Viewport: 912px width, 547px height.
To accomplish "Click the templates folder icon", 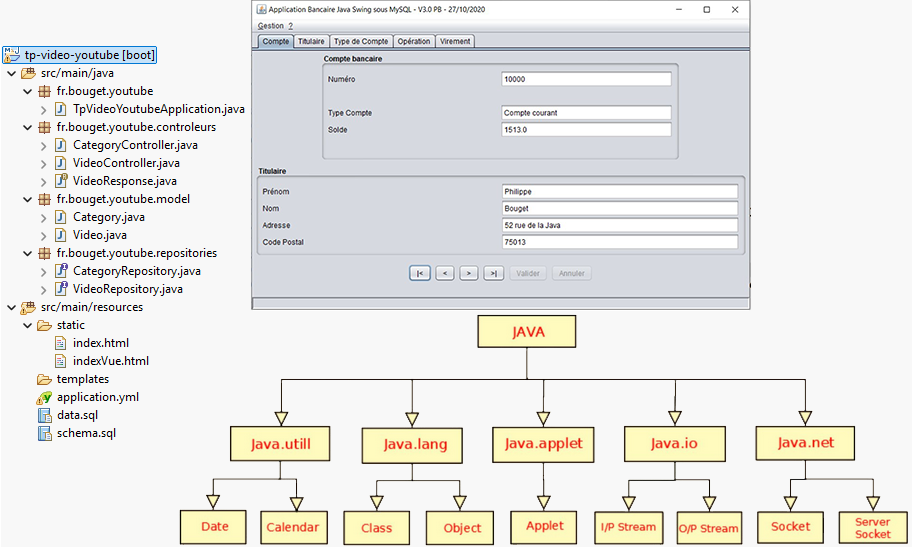I will pyautogui.click(x=44, y=379).
